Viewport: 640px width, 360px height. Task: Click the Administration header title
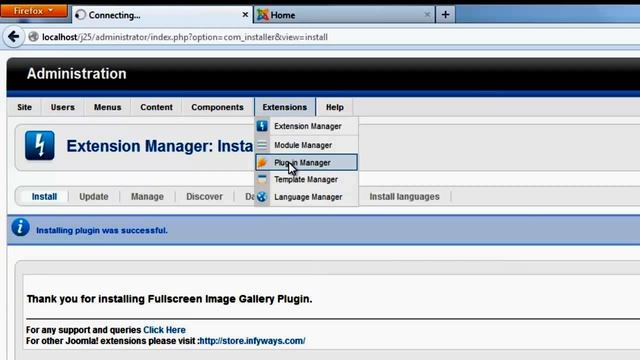pos(77,74)
